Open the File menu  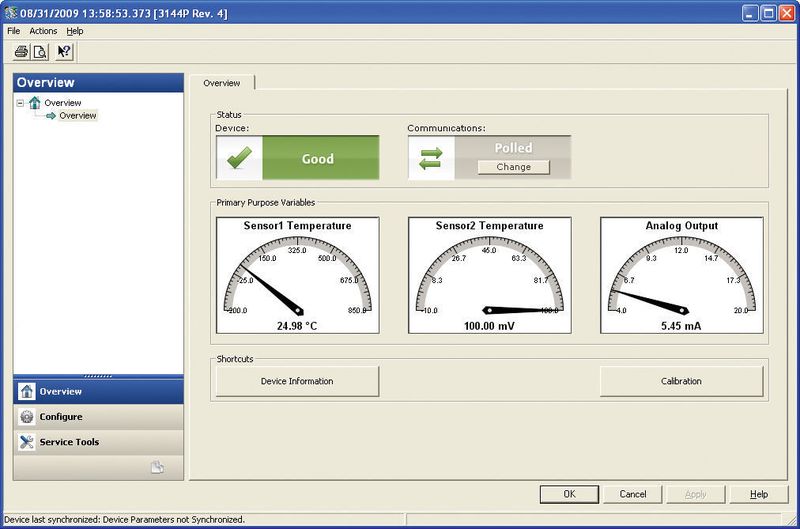[14, 31]
